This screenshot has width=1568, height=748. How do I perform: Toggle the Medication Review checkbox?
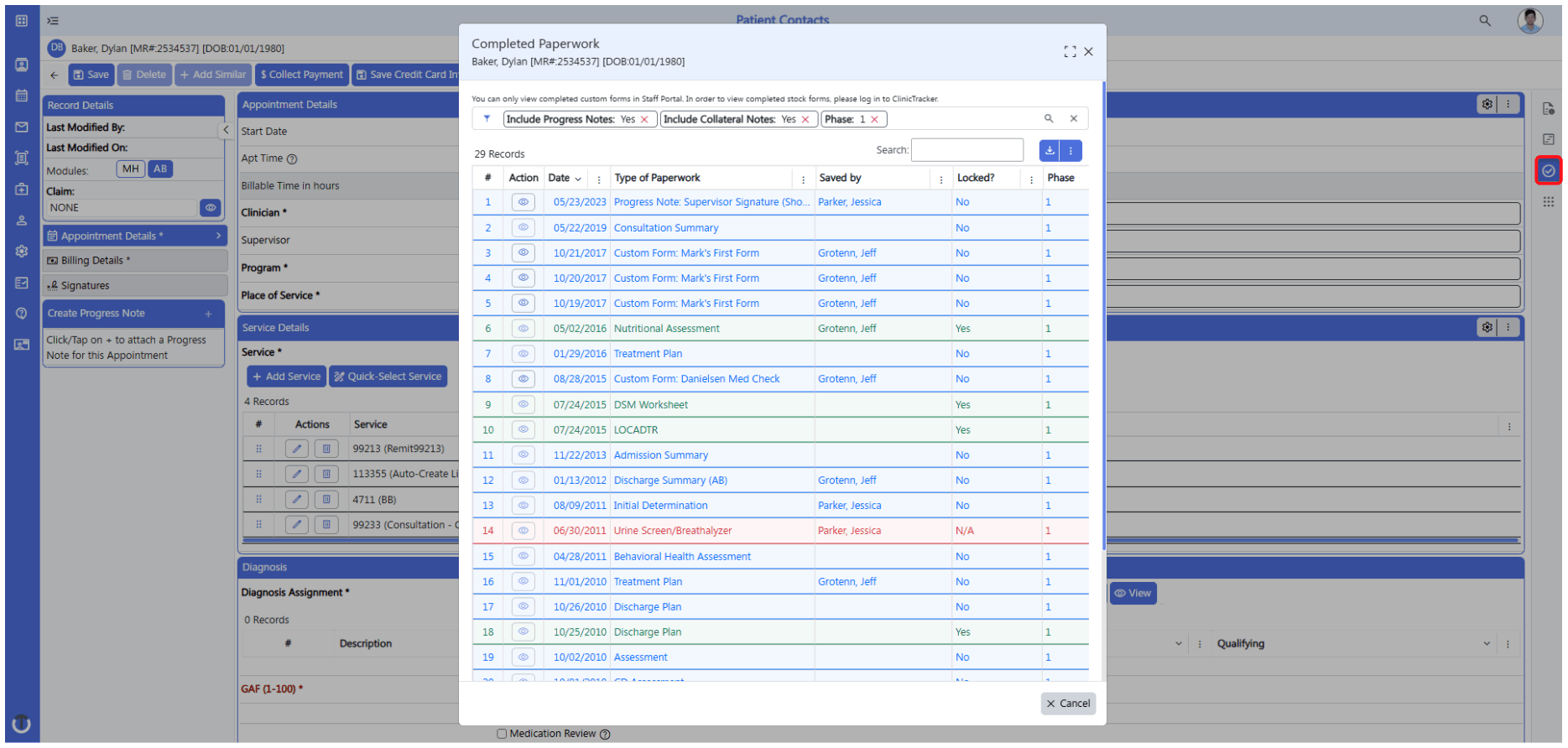pyautogui.click(x=502, y=734)
